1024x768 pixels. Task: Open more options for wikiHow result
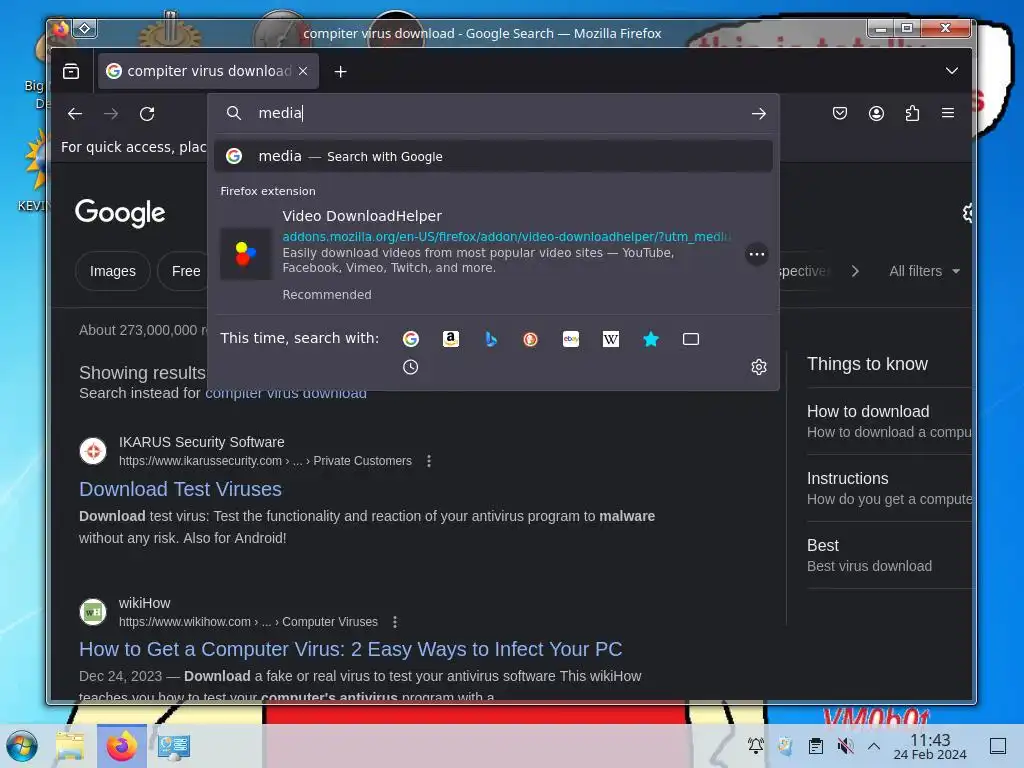click(x=394, y=622)
